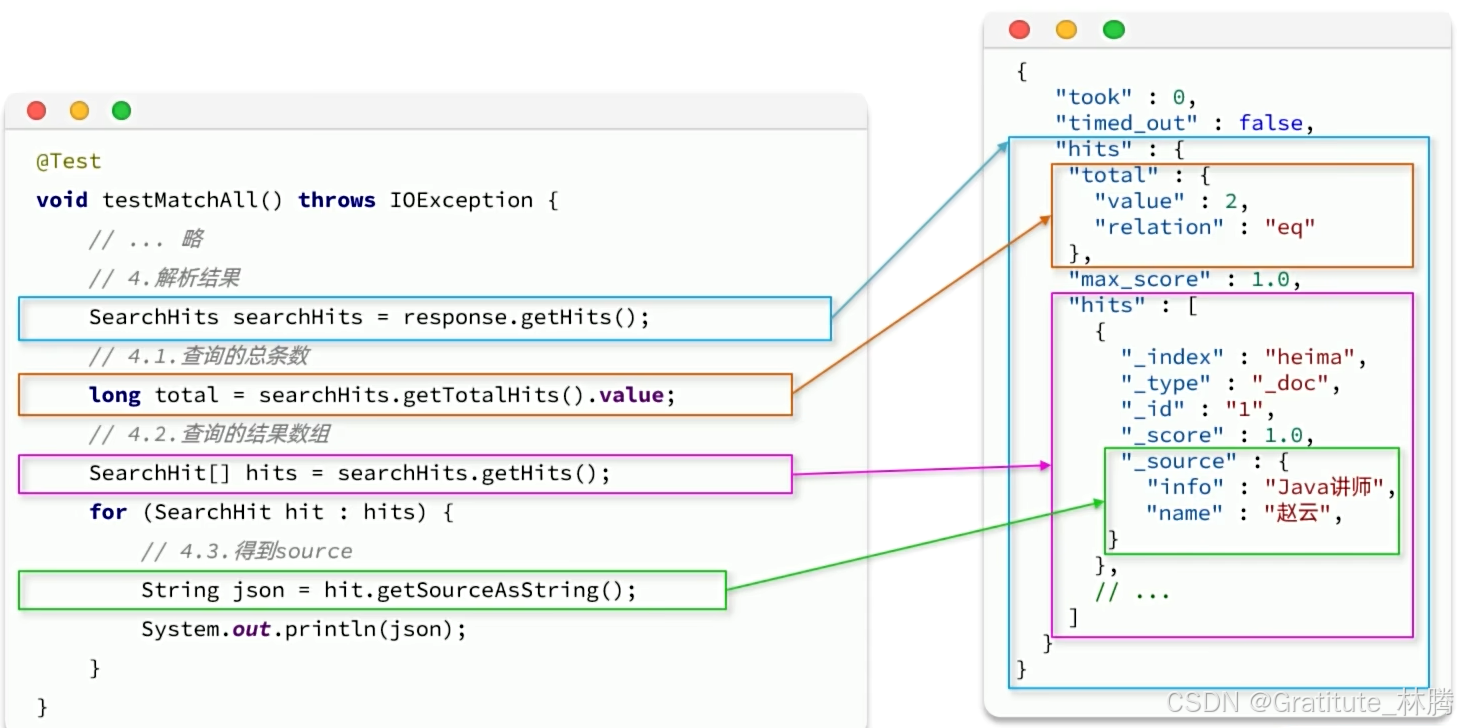Click the yellow circle on the JSON result window
Viewport: 1458px width, 728px height.
click(x=1066, y=30)
